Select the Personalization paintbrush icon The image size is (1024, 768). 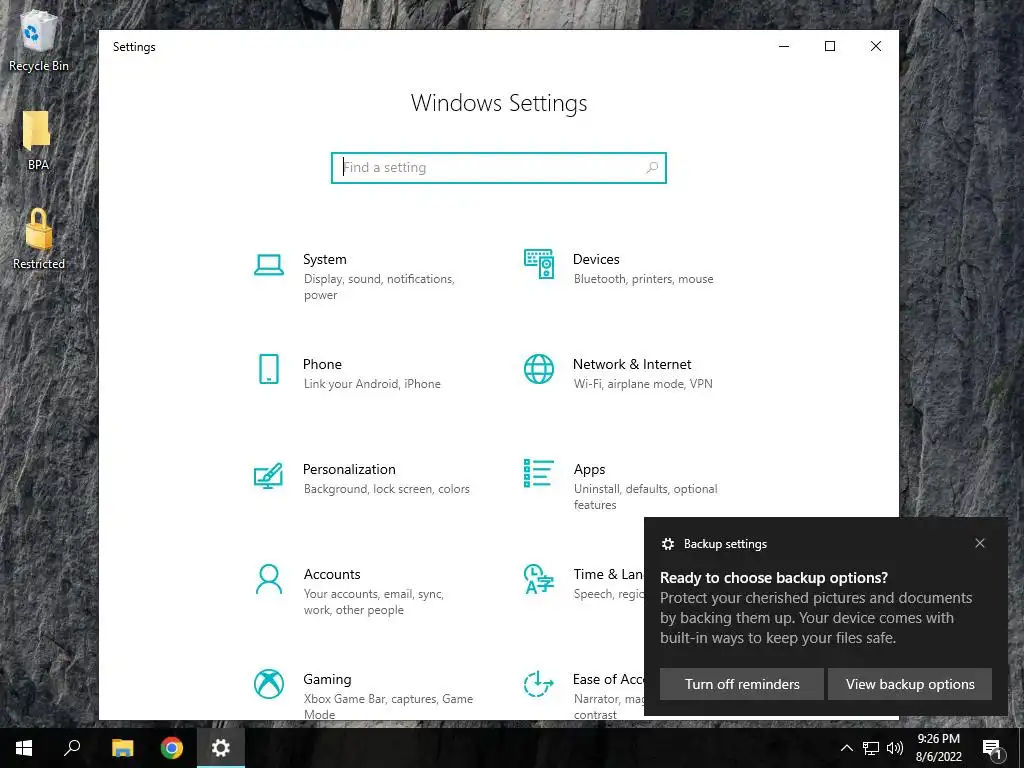(x=268, y=475)
